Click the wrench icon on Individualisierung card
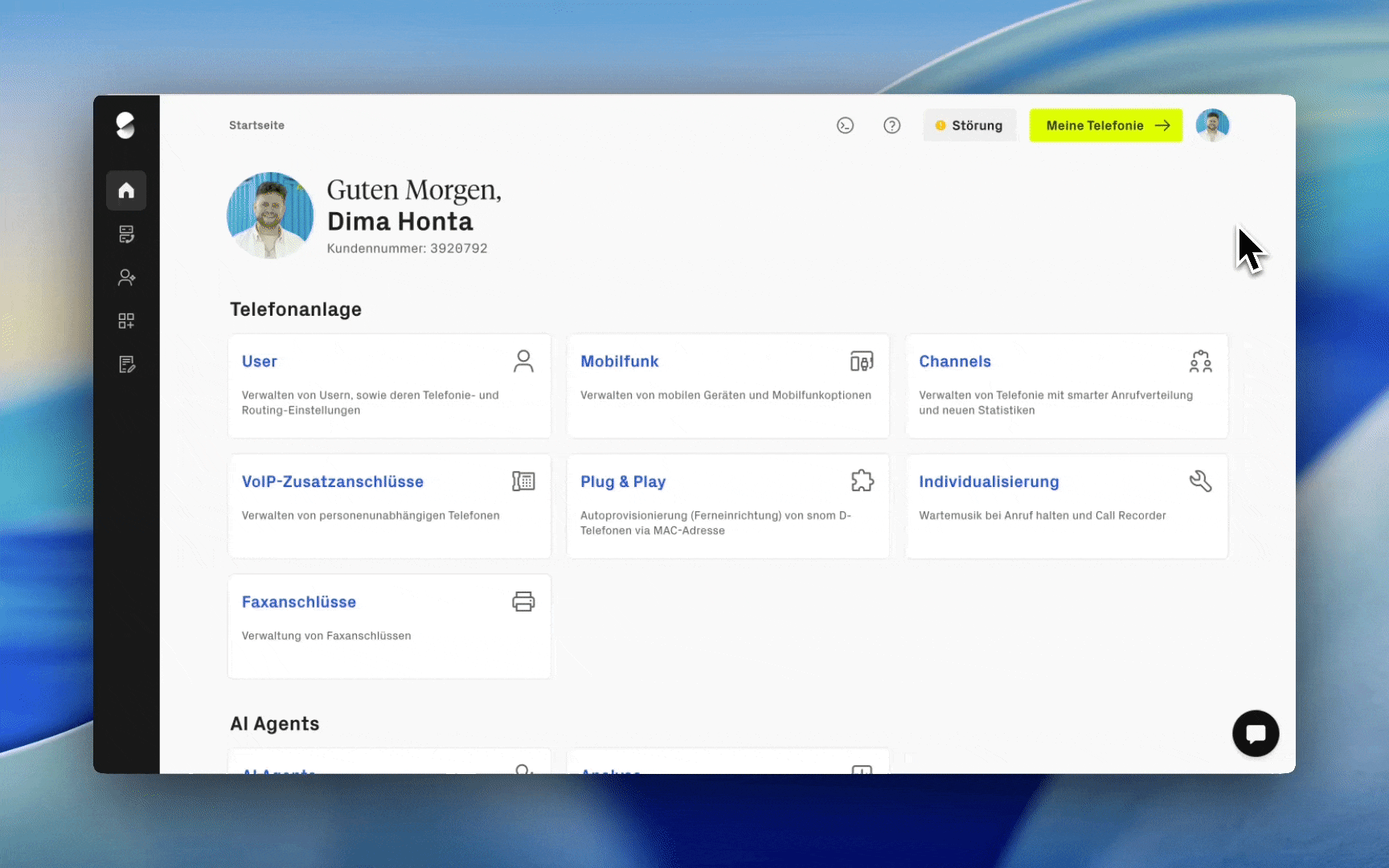 click(x=1201, y=481)
